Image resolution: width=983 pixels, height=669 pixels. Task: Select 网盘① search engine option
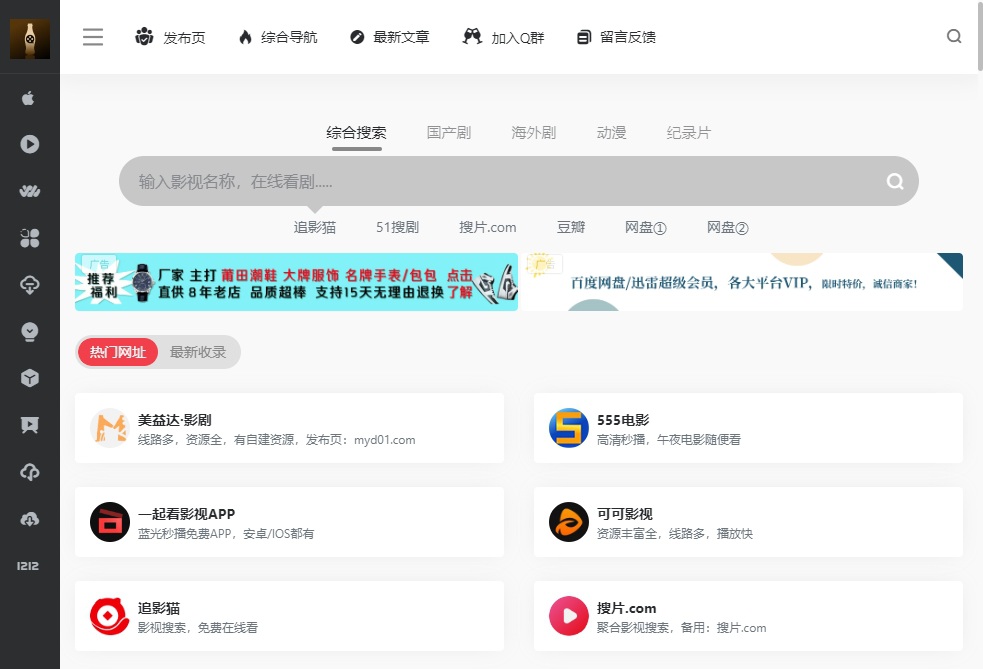tap(646, 227)
